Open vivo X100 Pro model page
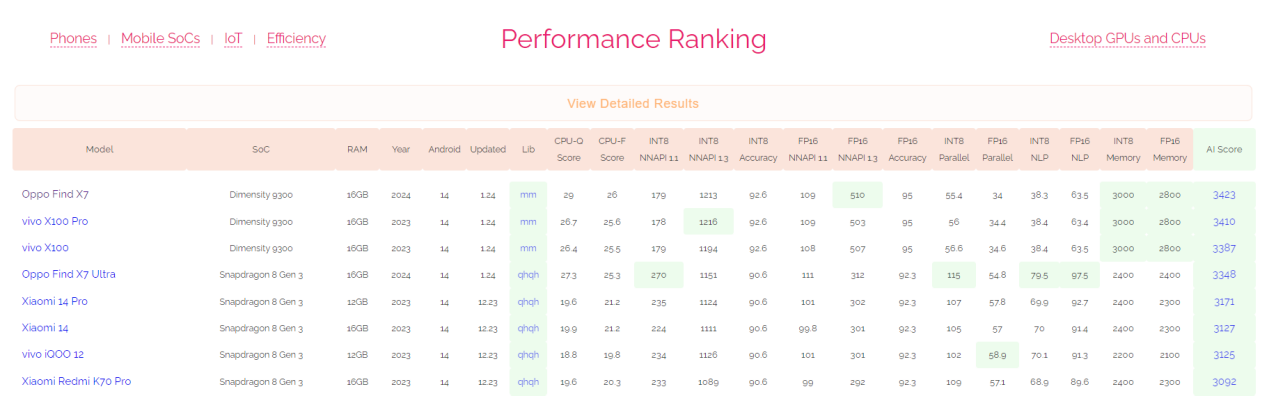This screenshot has height=396, width=1269. point(55,221)
